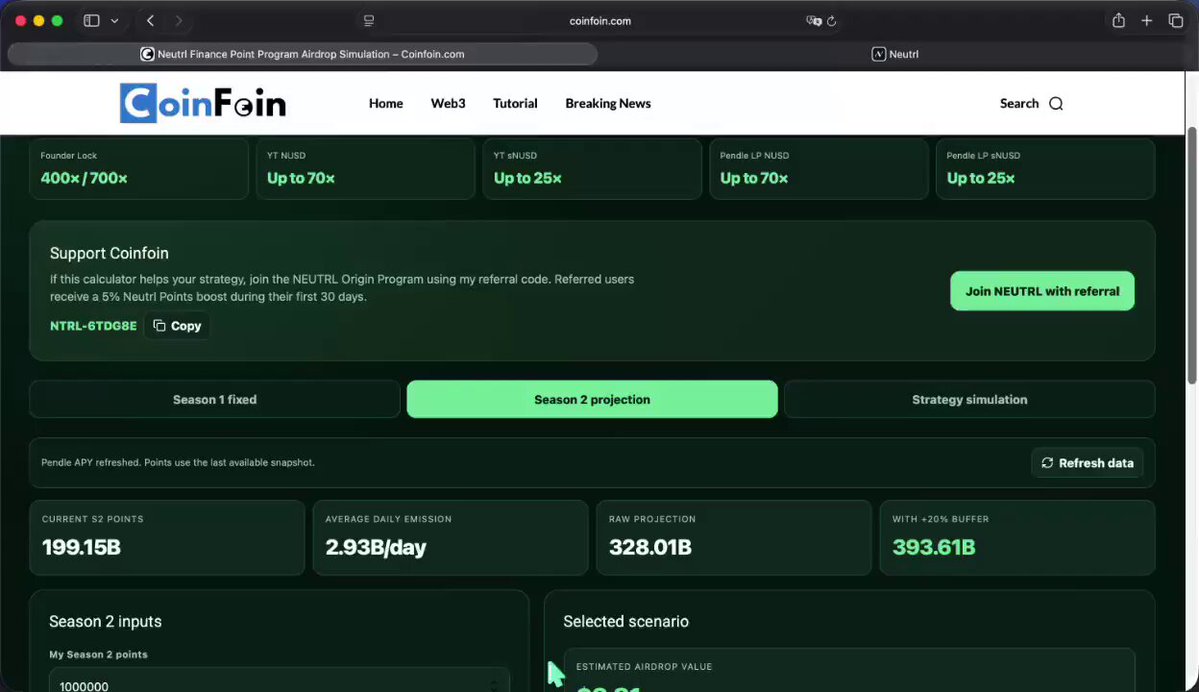Add a new tab with the plus icon

[1147, 21]
